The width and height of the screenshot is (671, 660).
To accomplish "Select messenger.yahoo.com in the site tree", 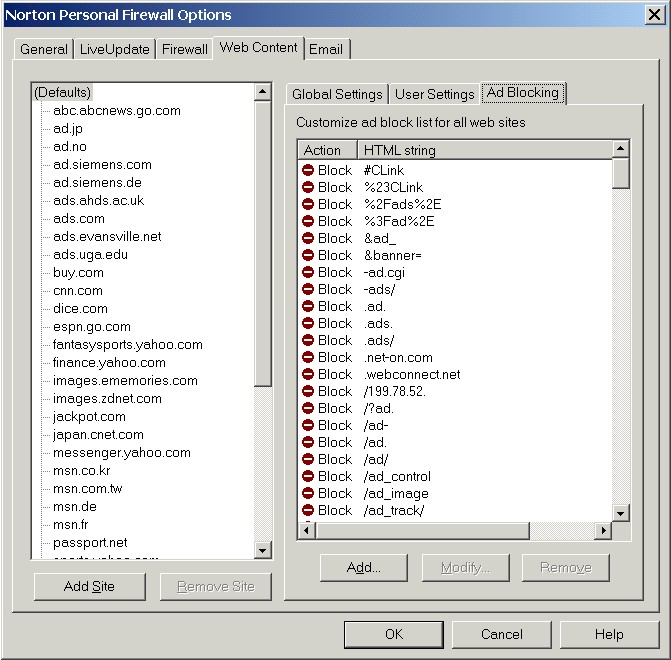I will (122, 452).
